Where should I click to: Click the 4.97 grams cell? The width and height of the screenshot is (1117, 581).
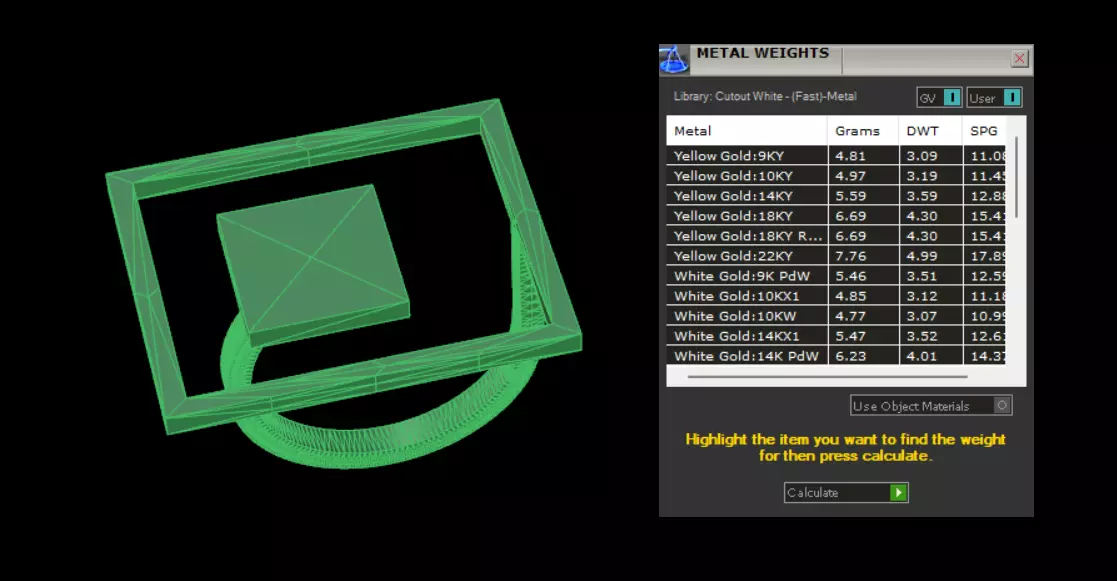coord(863,175)
